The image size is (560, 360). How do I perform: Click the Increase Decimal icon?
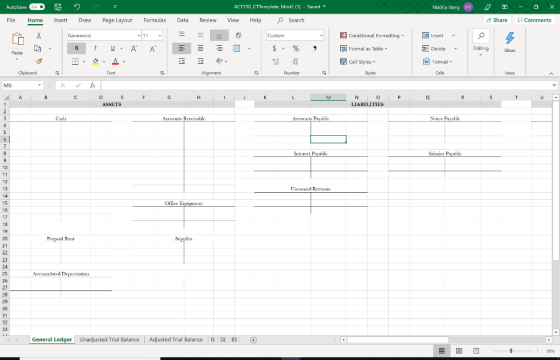[x=276, y=62]
